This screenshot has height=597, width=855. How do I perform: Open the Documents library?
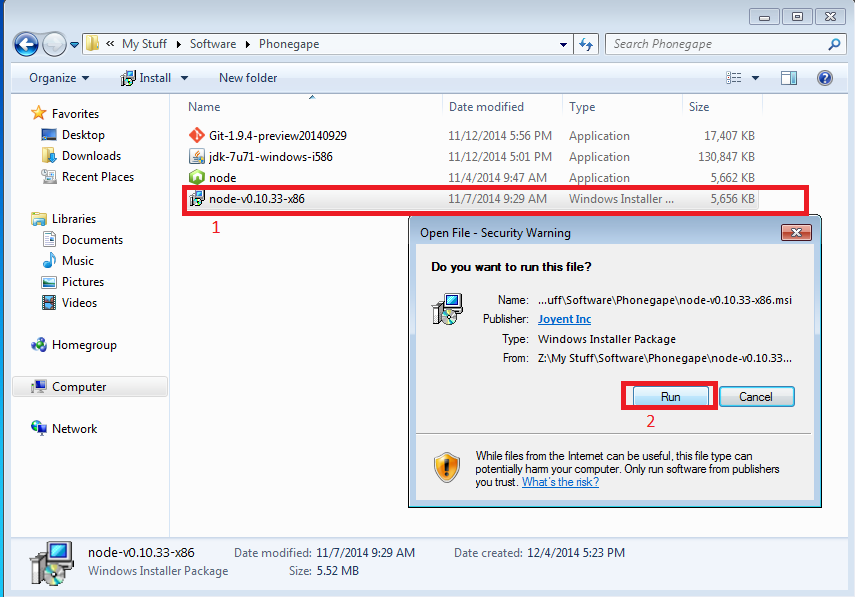92,240
